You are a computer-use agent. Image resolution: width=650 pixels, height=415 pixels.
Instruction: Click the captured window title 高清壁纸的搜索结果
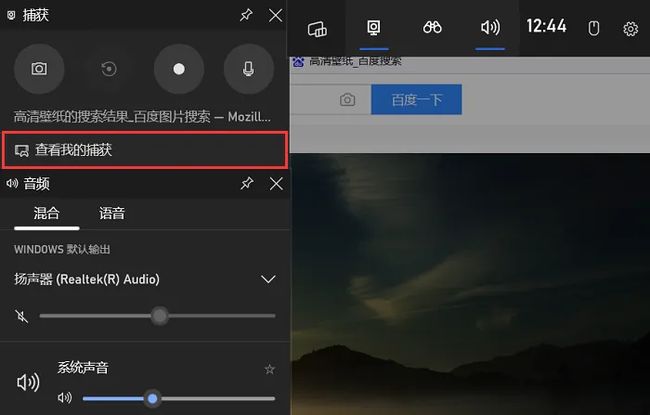pos(142,117)
